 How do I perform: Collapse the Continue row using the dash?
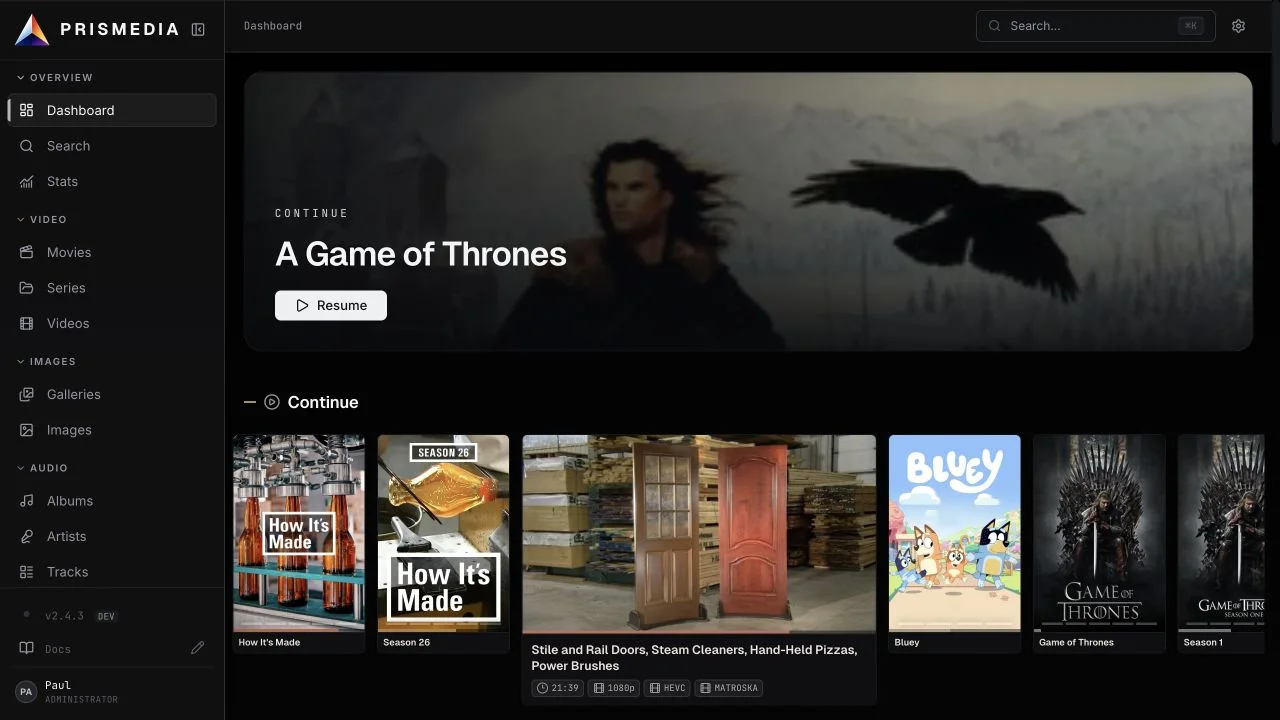click(x=250, y=402)
